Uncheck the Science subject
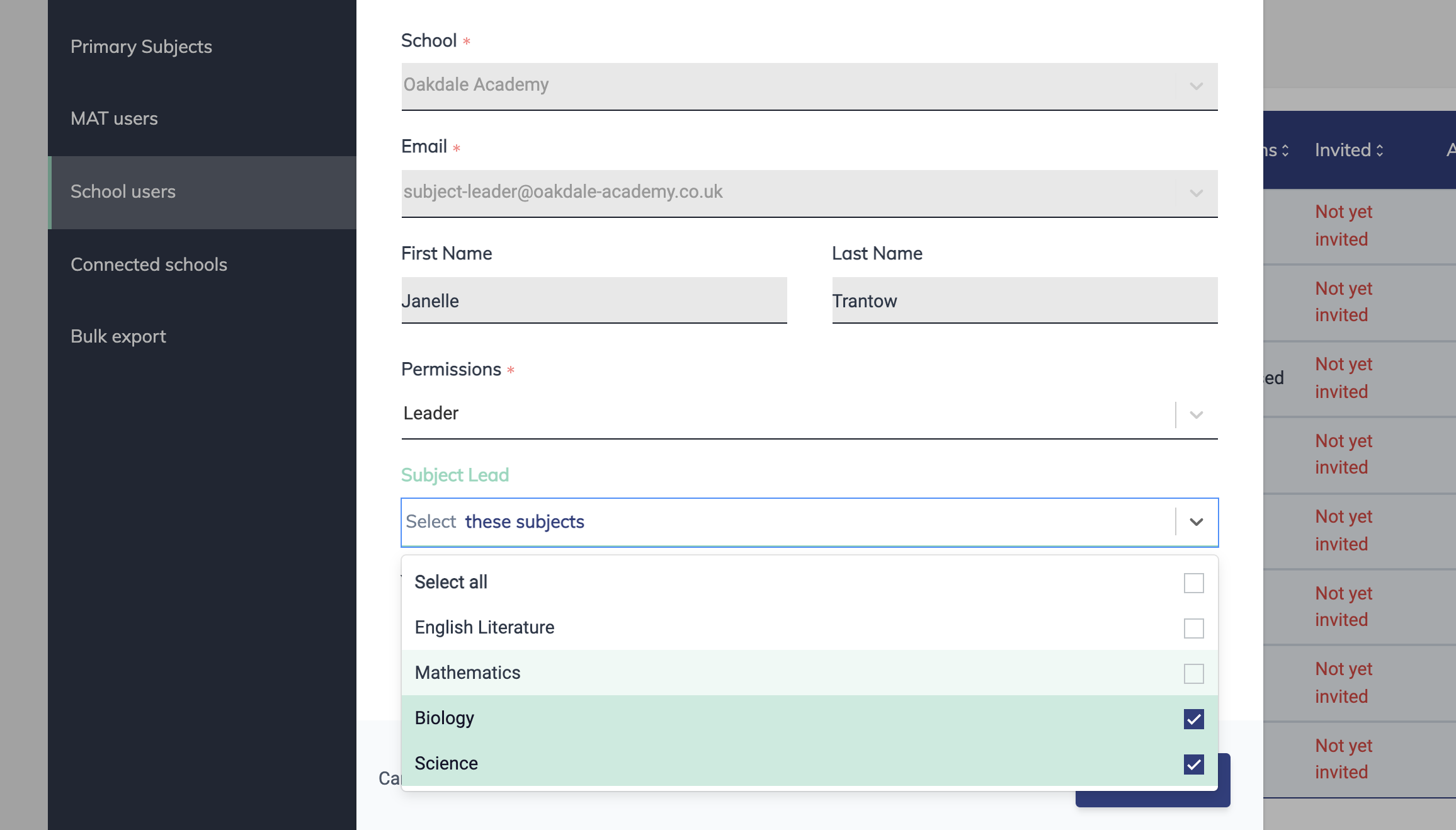1456x830 pixels. pos(1193,764)
